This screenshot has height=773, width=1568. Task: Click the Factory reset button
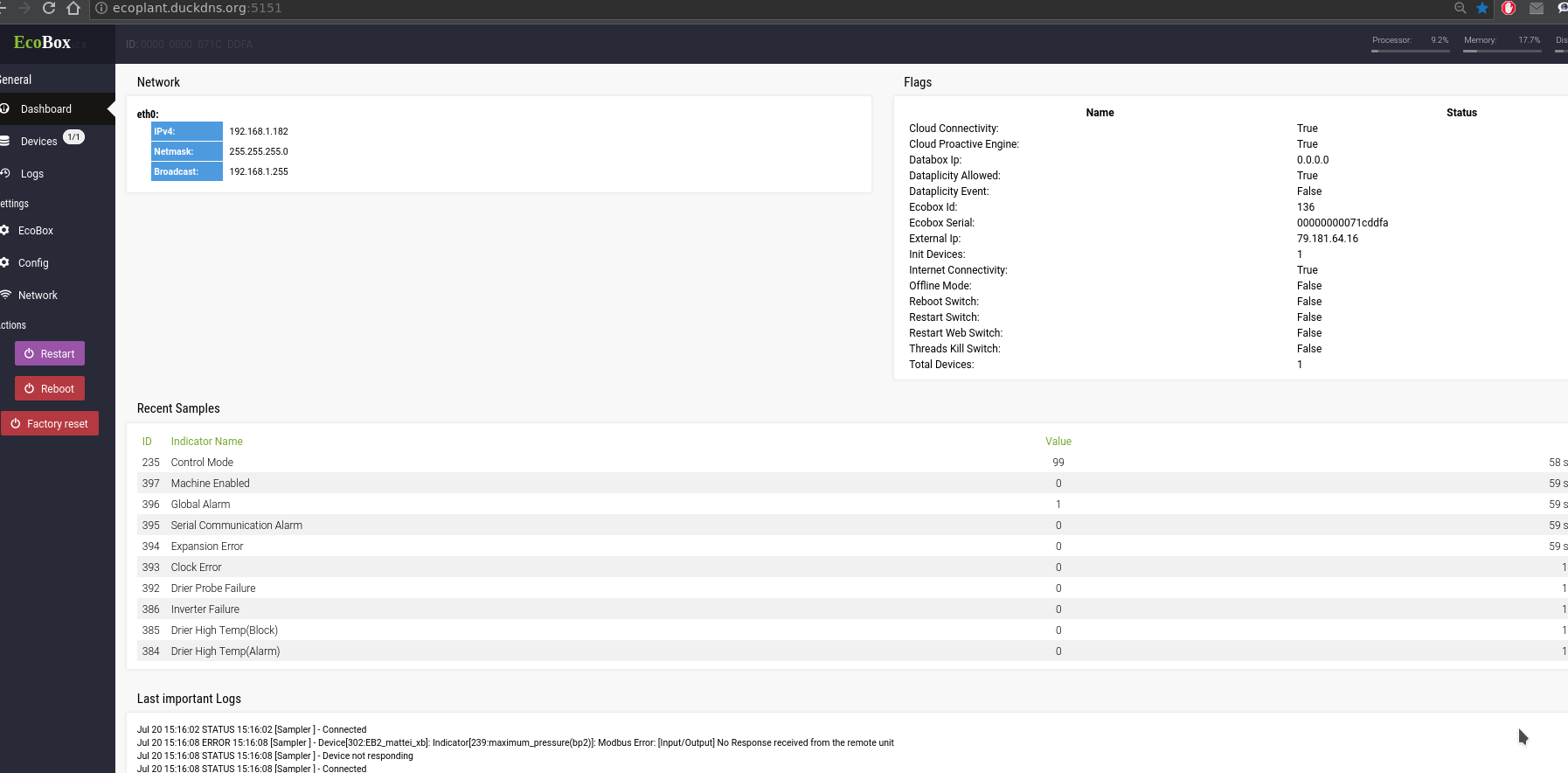pos(50,423)
